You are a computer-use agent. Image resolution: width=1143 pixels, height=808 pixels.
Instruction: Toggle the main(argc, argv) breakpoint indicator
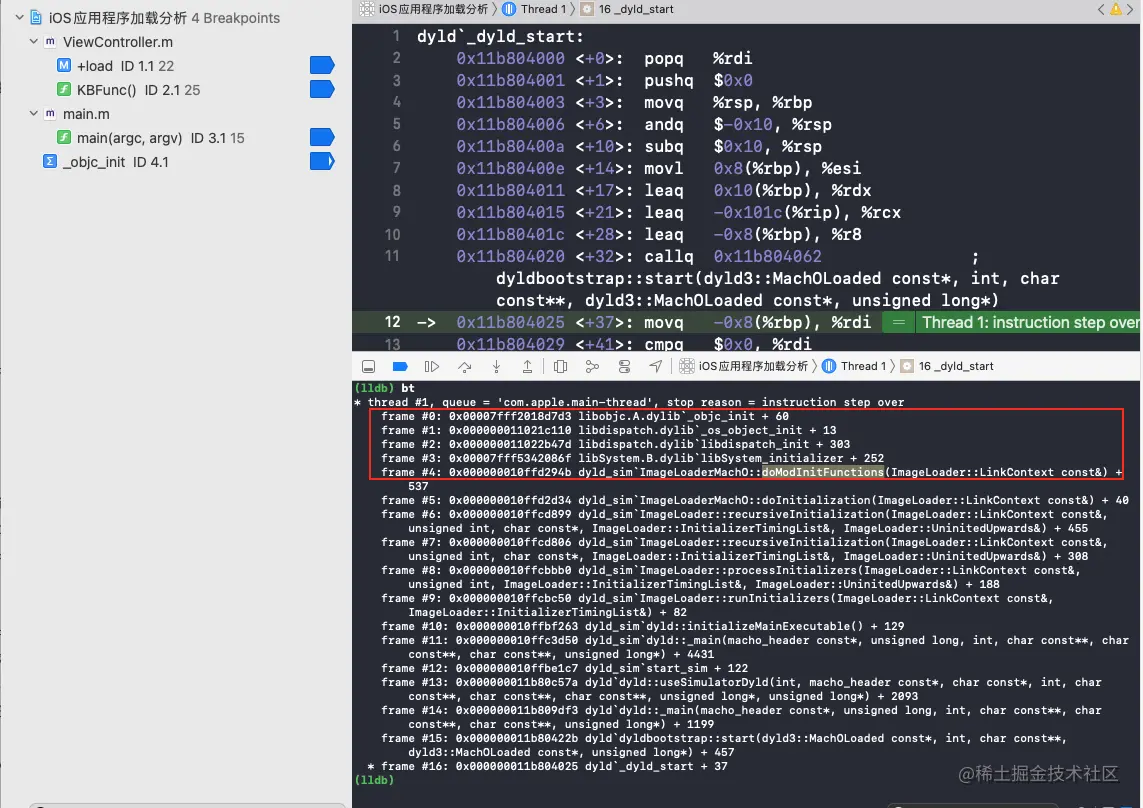pyautogui.click(x=321, y=137)
